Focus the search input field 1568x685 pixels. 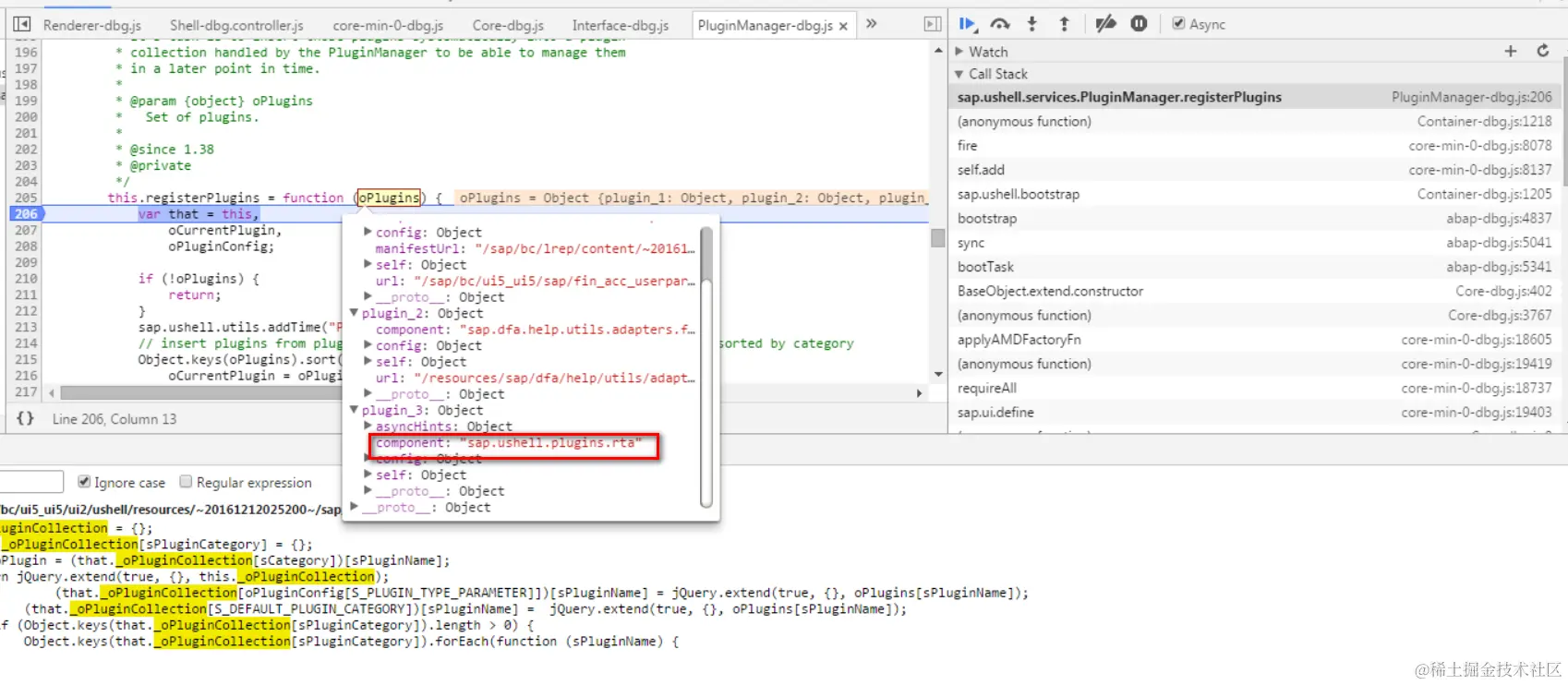(31, 482)
